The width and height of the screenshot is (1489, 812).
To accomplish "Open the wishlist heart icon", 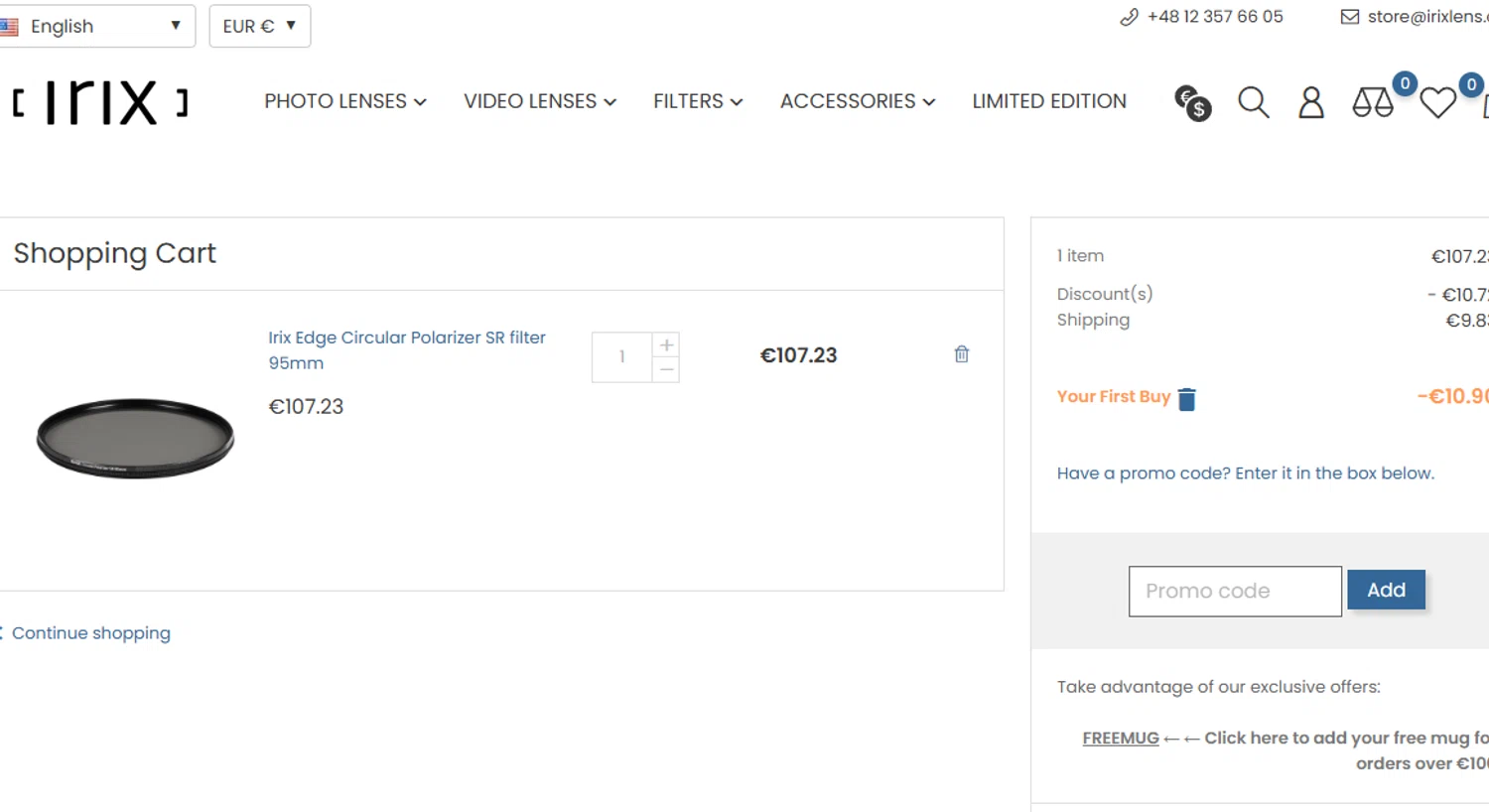I will [1437, 102].
